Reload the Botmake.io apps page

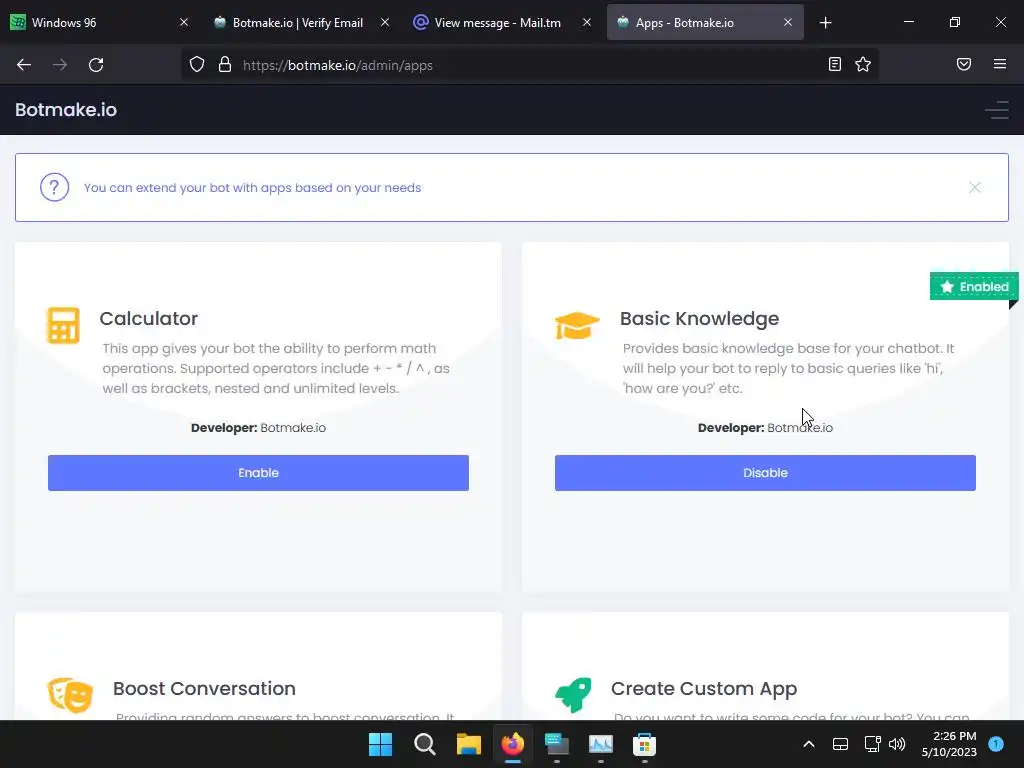click(96, 65)
